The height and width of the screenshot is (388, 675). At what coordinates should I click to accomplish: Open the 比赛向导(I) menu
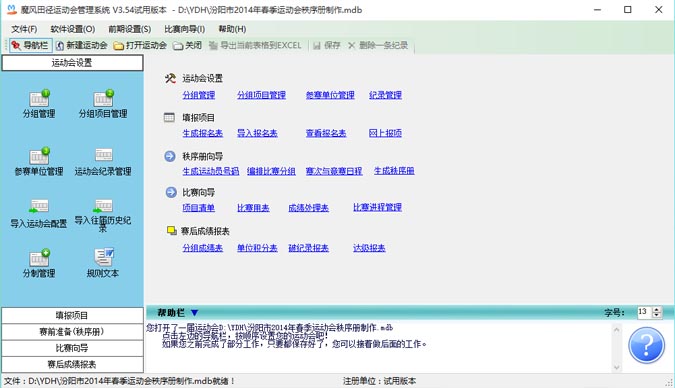point(185,29)
